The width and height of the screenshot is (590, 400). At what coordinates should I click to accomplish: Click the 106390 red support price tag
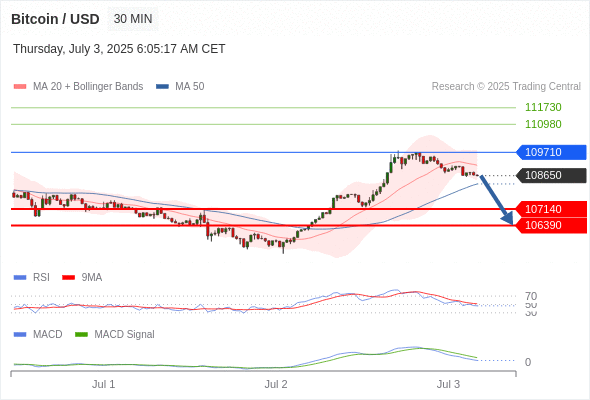pos(551,225)
